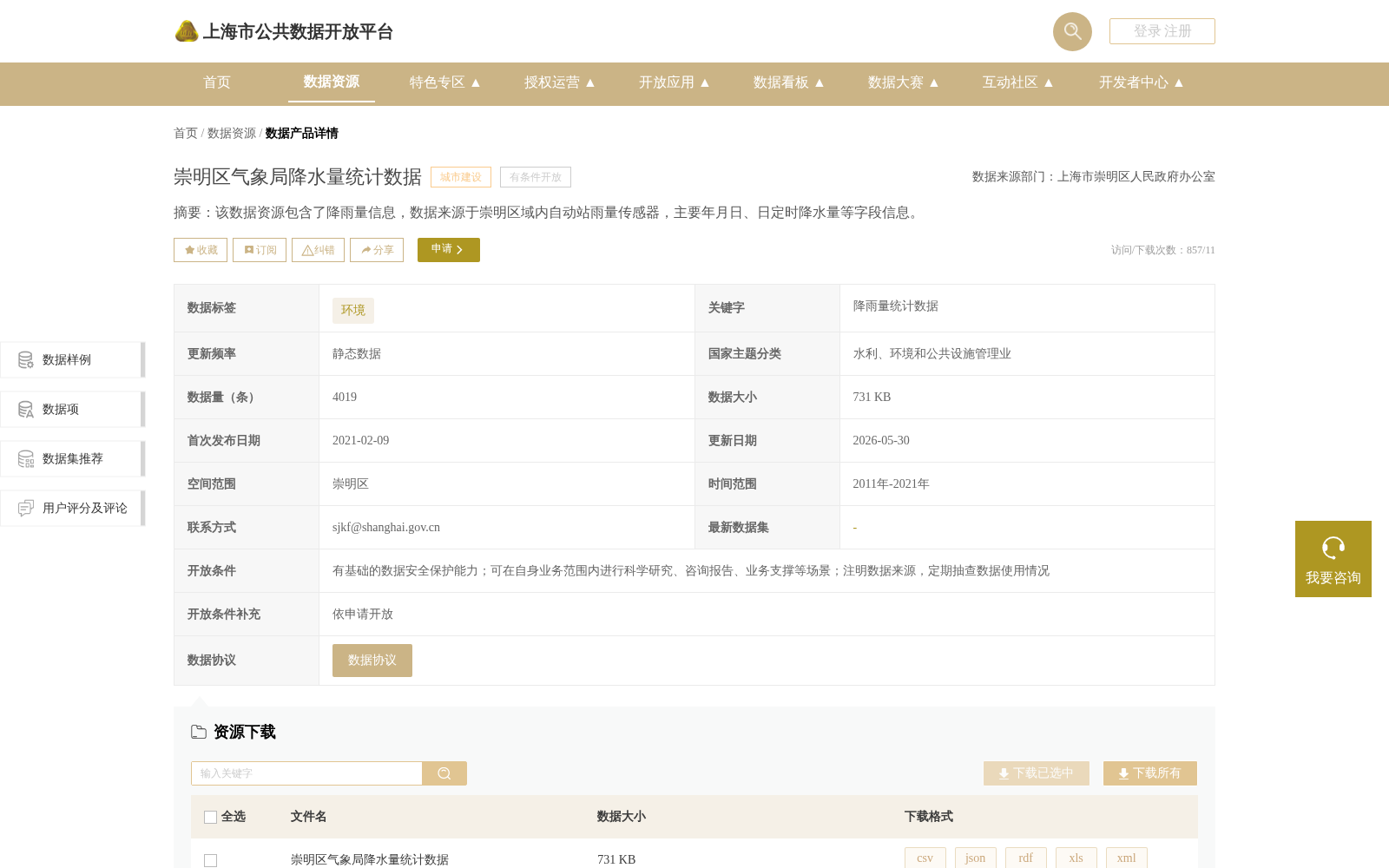The width and height of the screenshot is (1389, 868).
Task: Click the 收藏 star button
Action: (x=201, y=250)
